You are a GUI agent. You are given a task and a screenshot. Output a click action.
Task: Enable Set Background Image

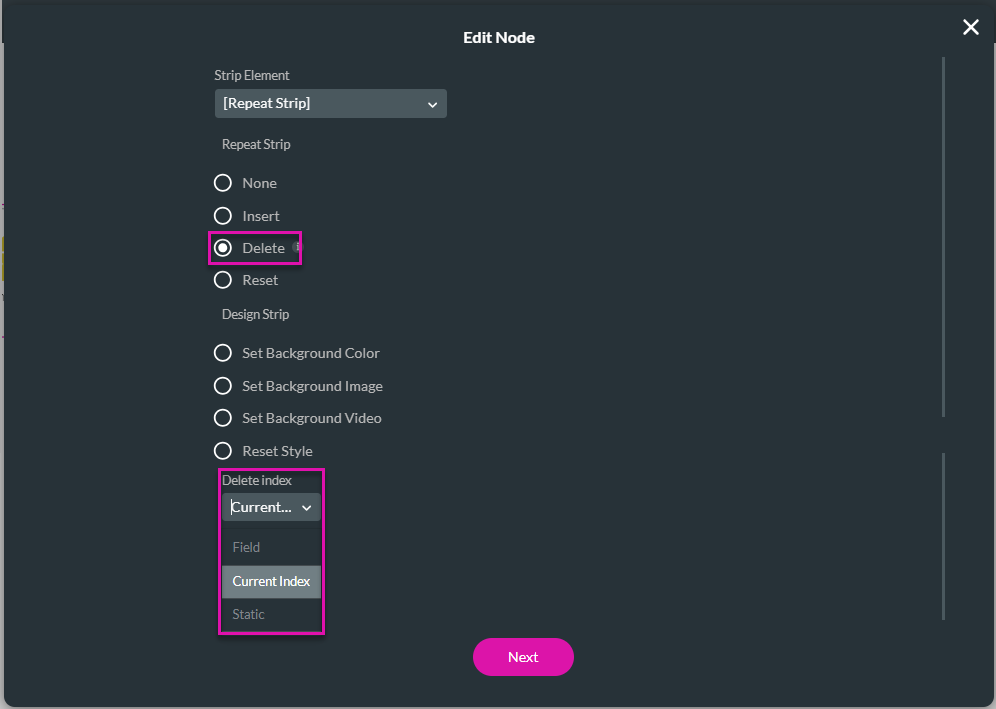tap(222, 386)
